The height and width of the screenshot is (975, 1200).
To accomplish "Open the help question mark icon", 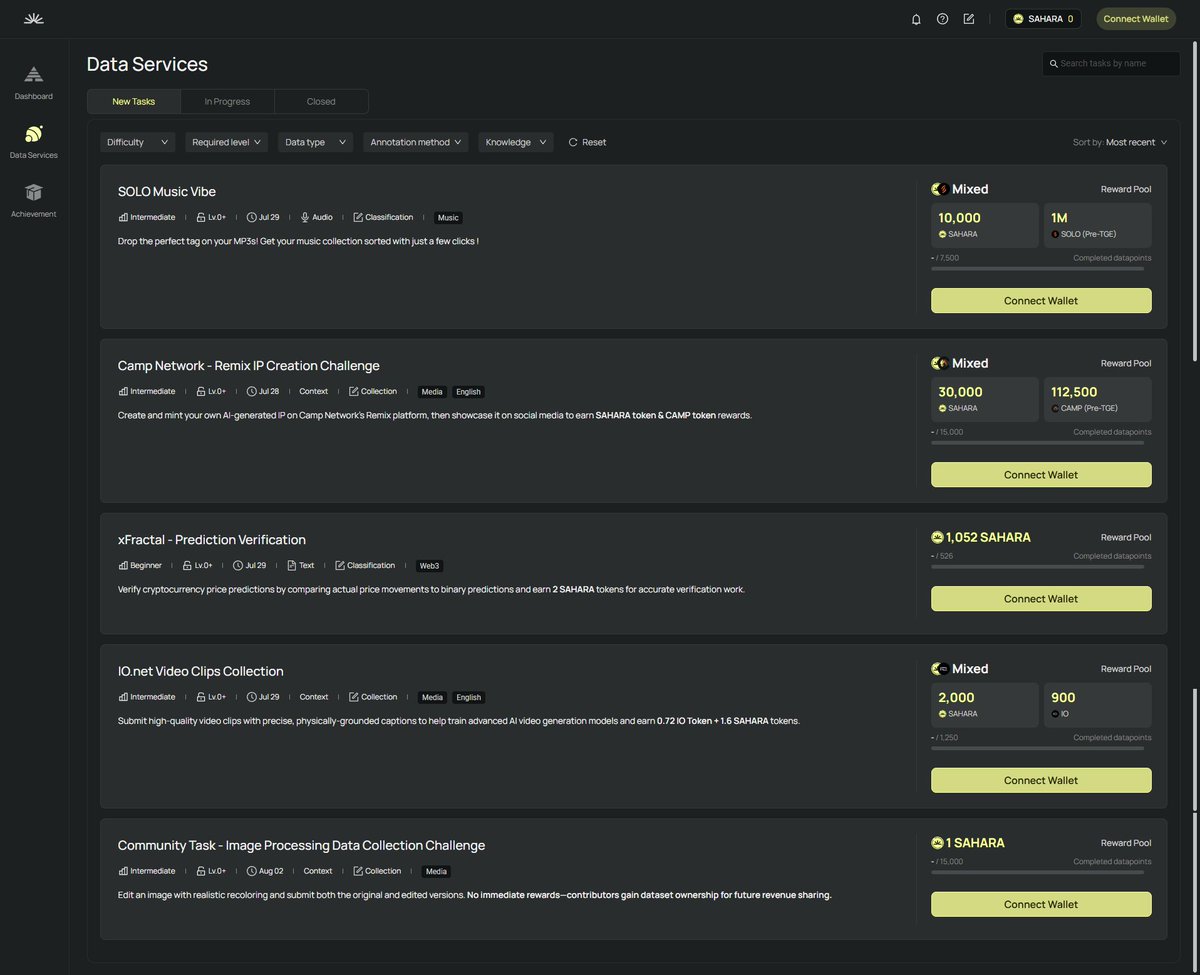I will pos(942,18).
